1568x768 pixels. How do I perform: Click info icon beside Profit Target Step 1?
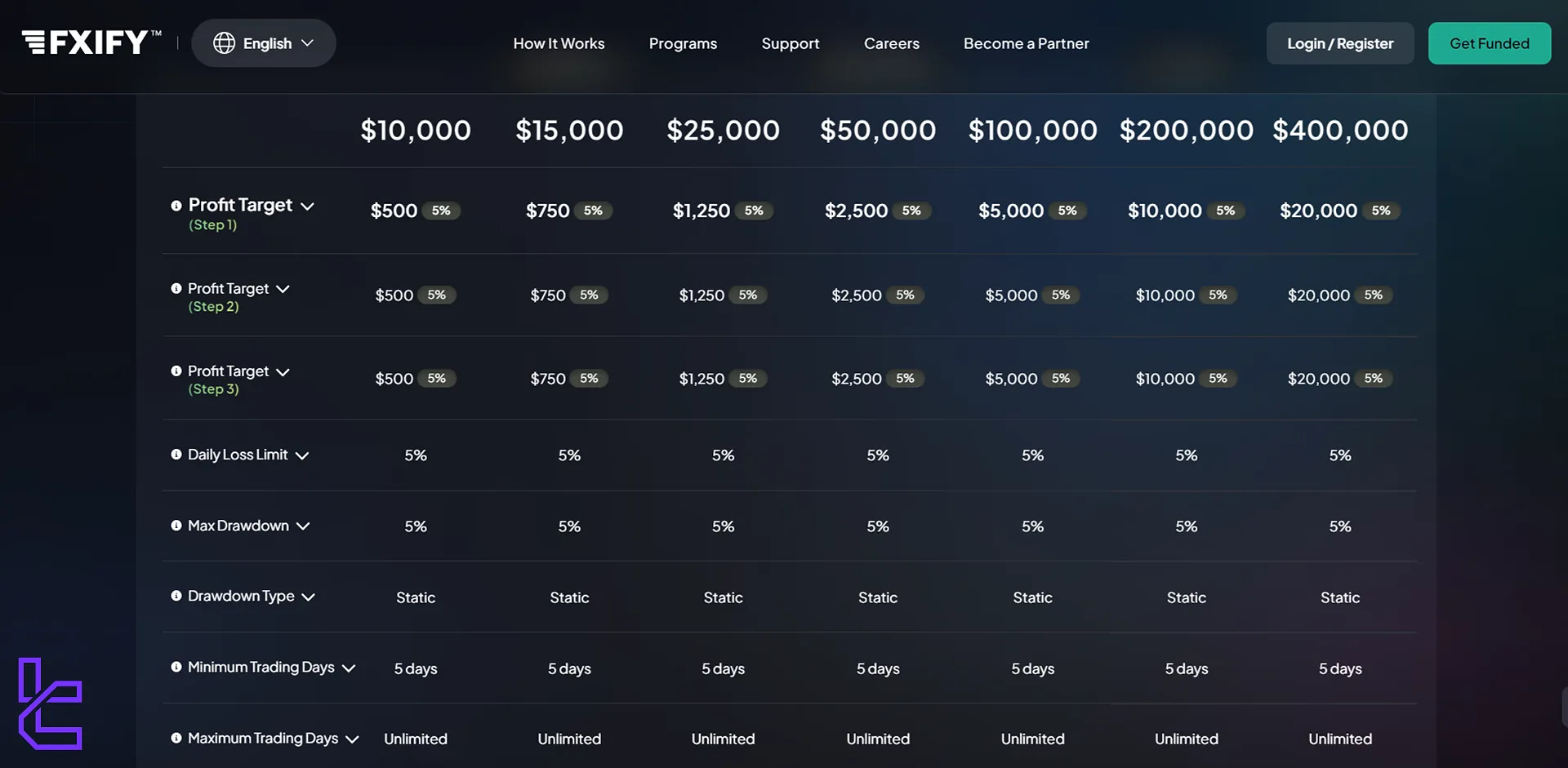point(176,206)
